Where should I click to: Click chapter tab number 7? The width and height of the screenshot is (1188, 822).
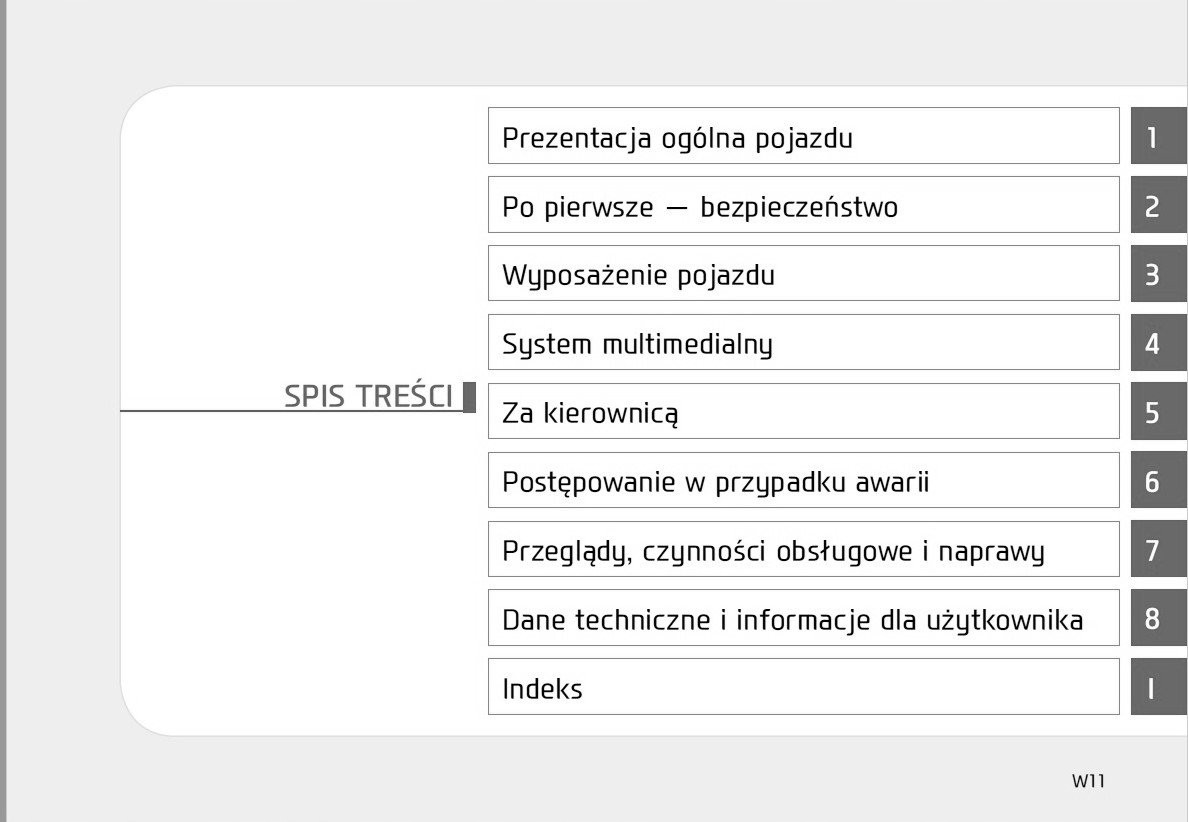click(1157, 550)
